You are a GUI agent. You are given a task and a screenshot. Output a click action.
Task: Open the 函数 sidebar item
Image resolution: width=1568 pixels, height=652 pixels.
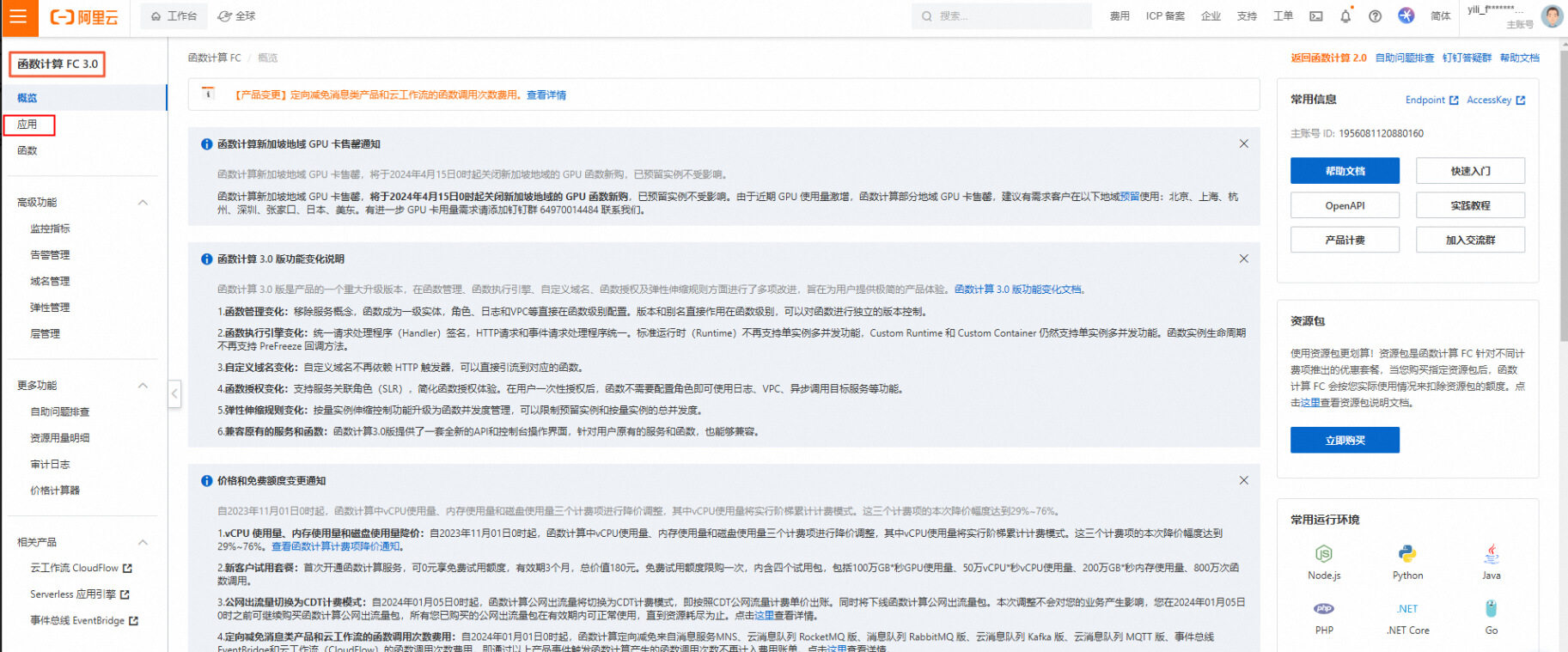pyautogui.click(x=27, y=150)
